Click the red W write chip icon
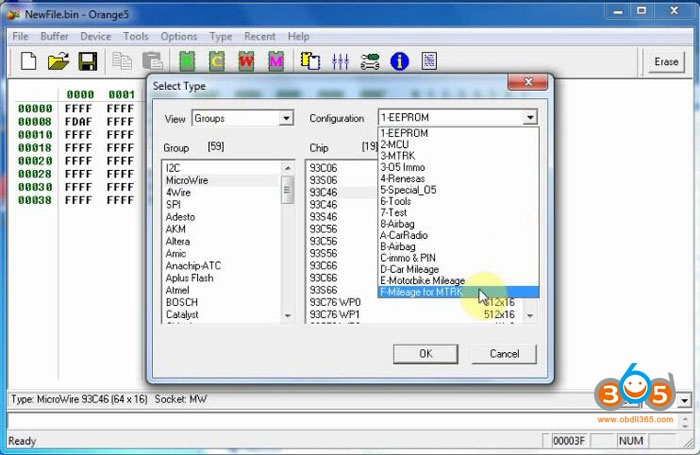Screen dimensions: 700x455 [246, 61]
